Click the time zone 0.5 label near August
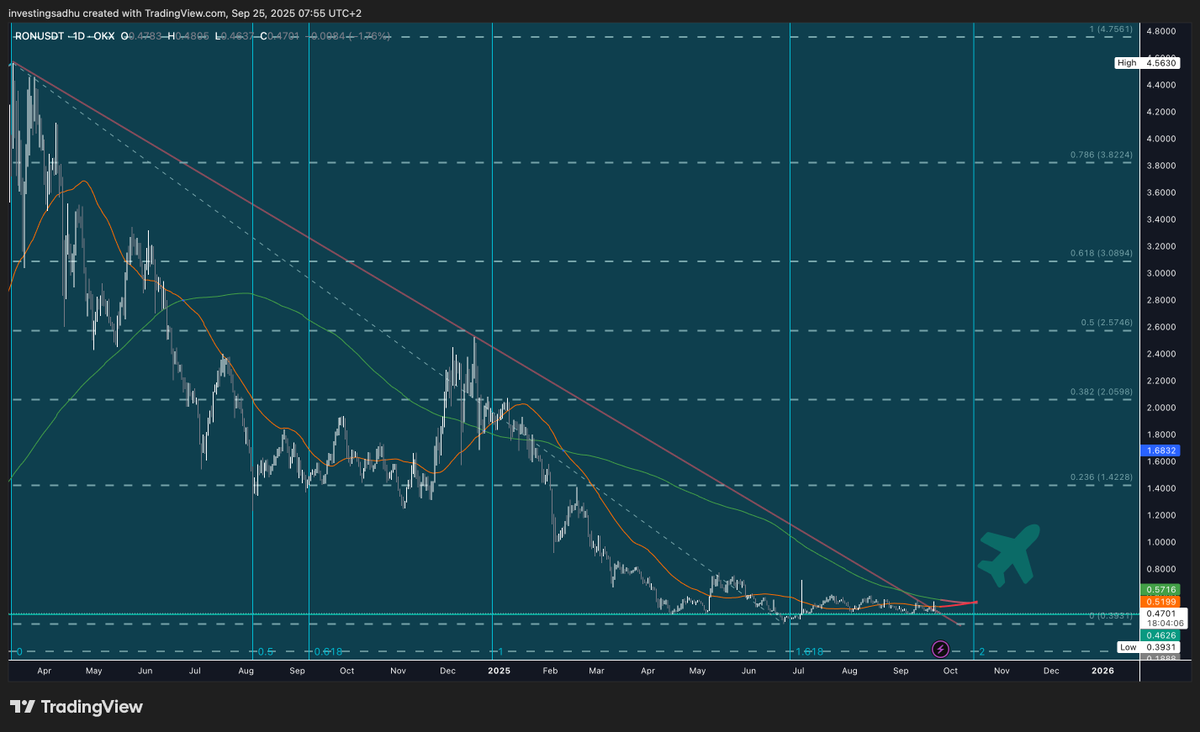Image resolution: width=1200 pixels, height=732 pixels. pos(265,651)
